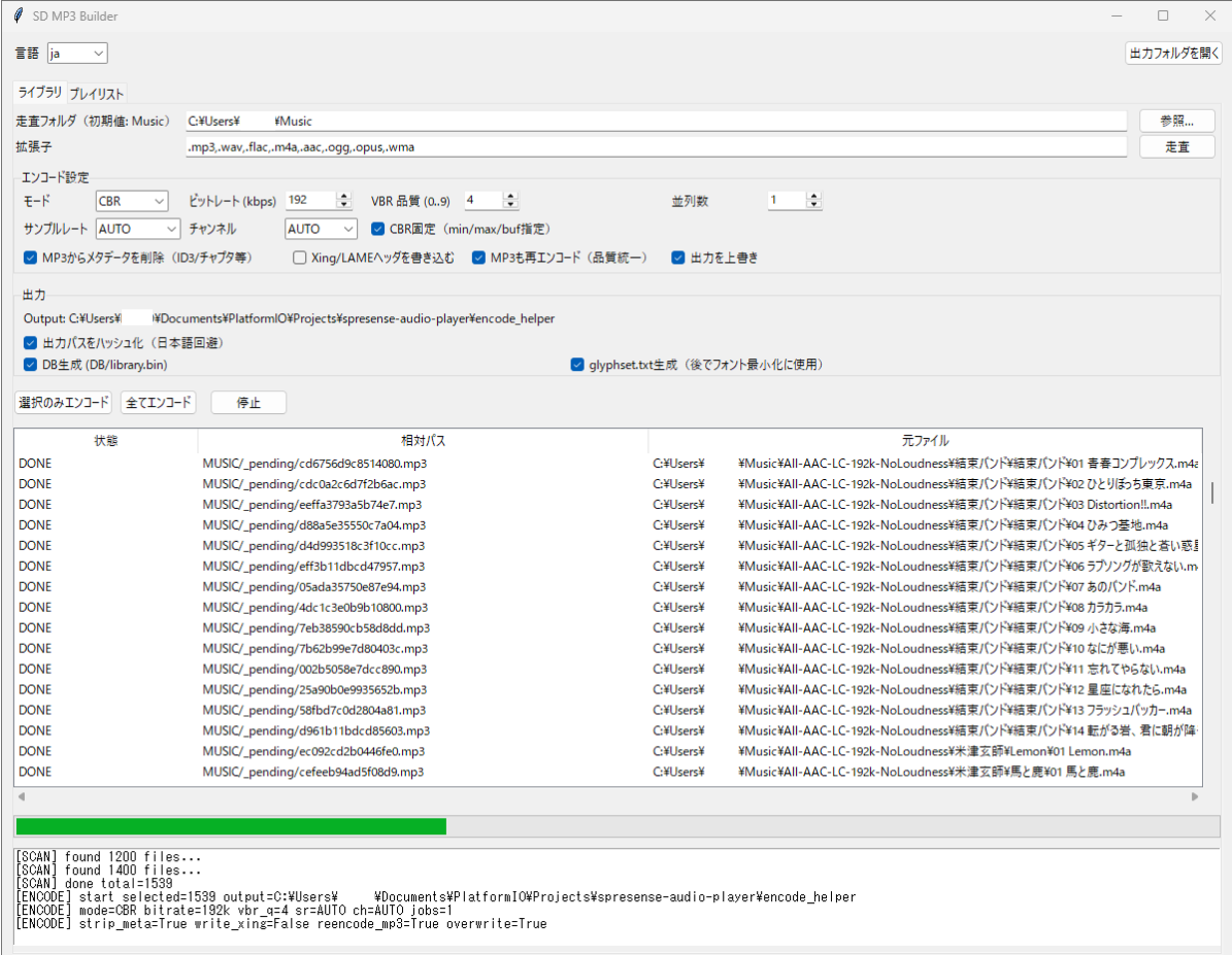Increase the 並列数 spinbox value
Image resolution: width=1232 pixels, height=956 pixels.
point(814,197)
